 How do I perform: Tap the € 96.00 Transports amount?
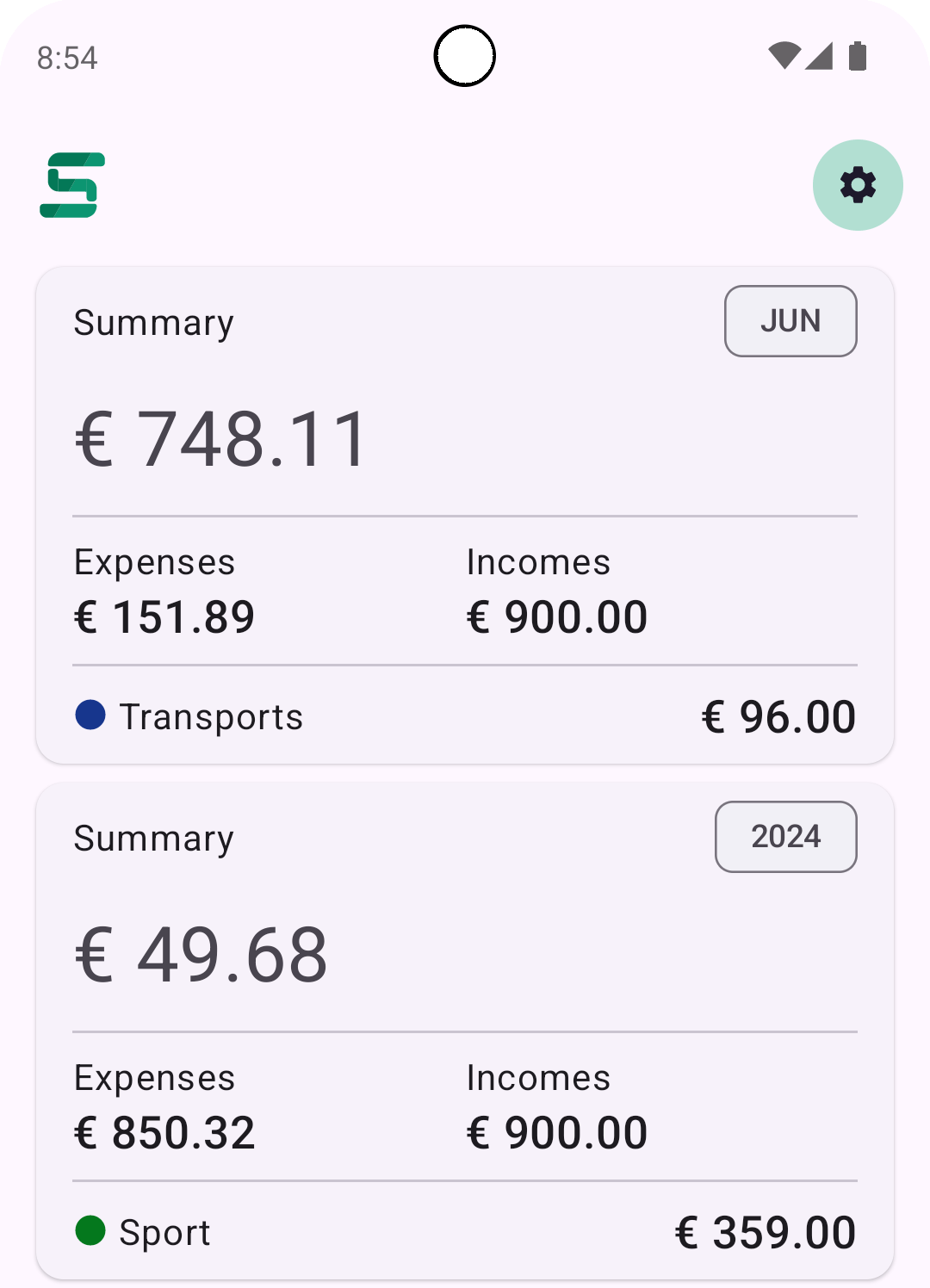click(x=778, y=716)
